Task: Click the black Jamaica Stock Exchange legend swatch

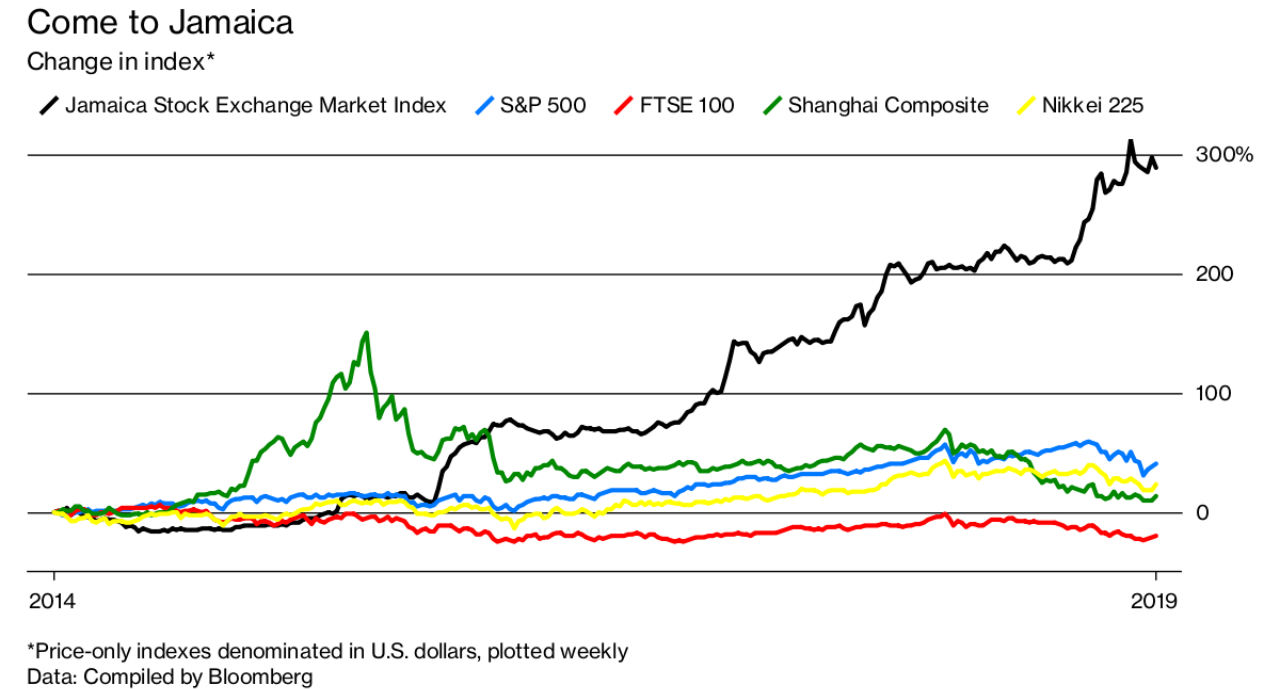Action: point(48,105)
